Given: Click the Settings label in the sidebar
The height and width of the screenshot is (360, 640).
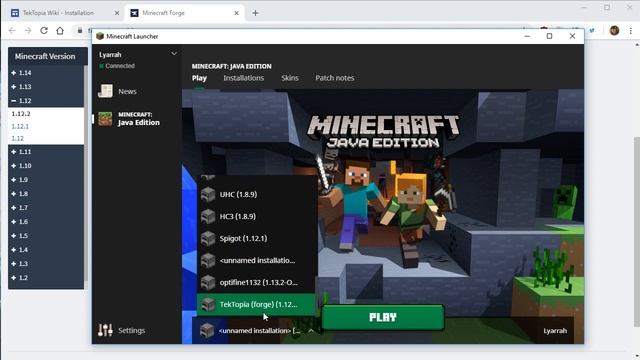Looking at the screenshot, I should 131,330.
